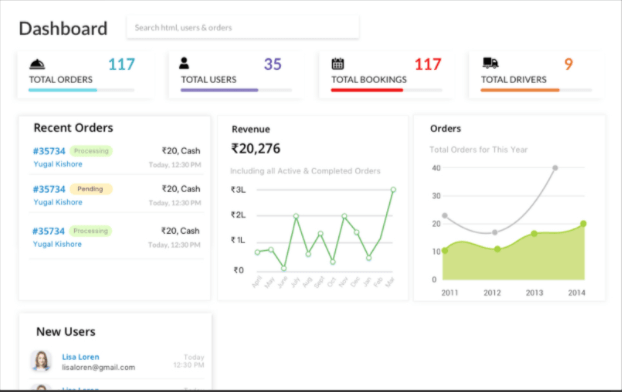Open the first #35734 order marked Processing
The width and height of the screenshot is (622, 392).
click(x=49, y=151)
